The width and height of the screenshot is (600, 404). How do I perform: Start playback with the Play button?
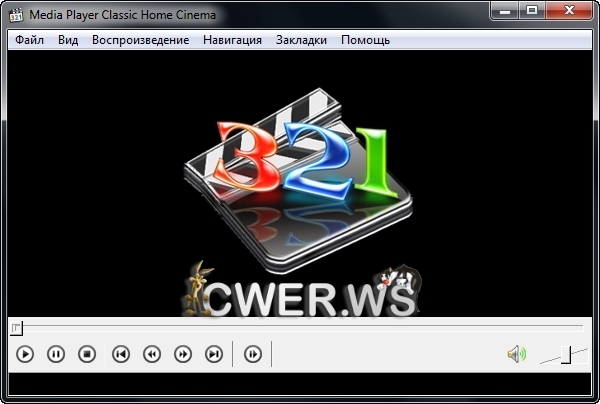pyautogui.click(x=25, y=354)
